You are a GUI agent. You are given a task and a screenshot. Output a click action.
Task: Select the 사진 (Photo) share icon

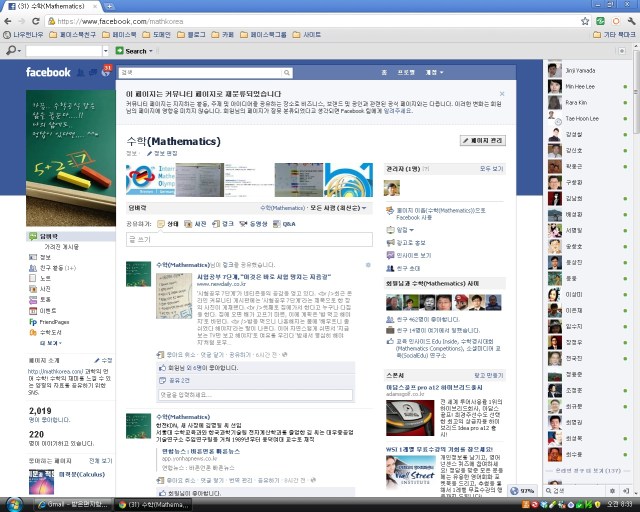196,224
